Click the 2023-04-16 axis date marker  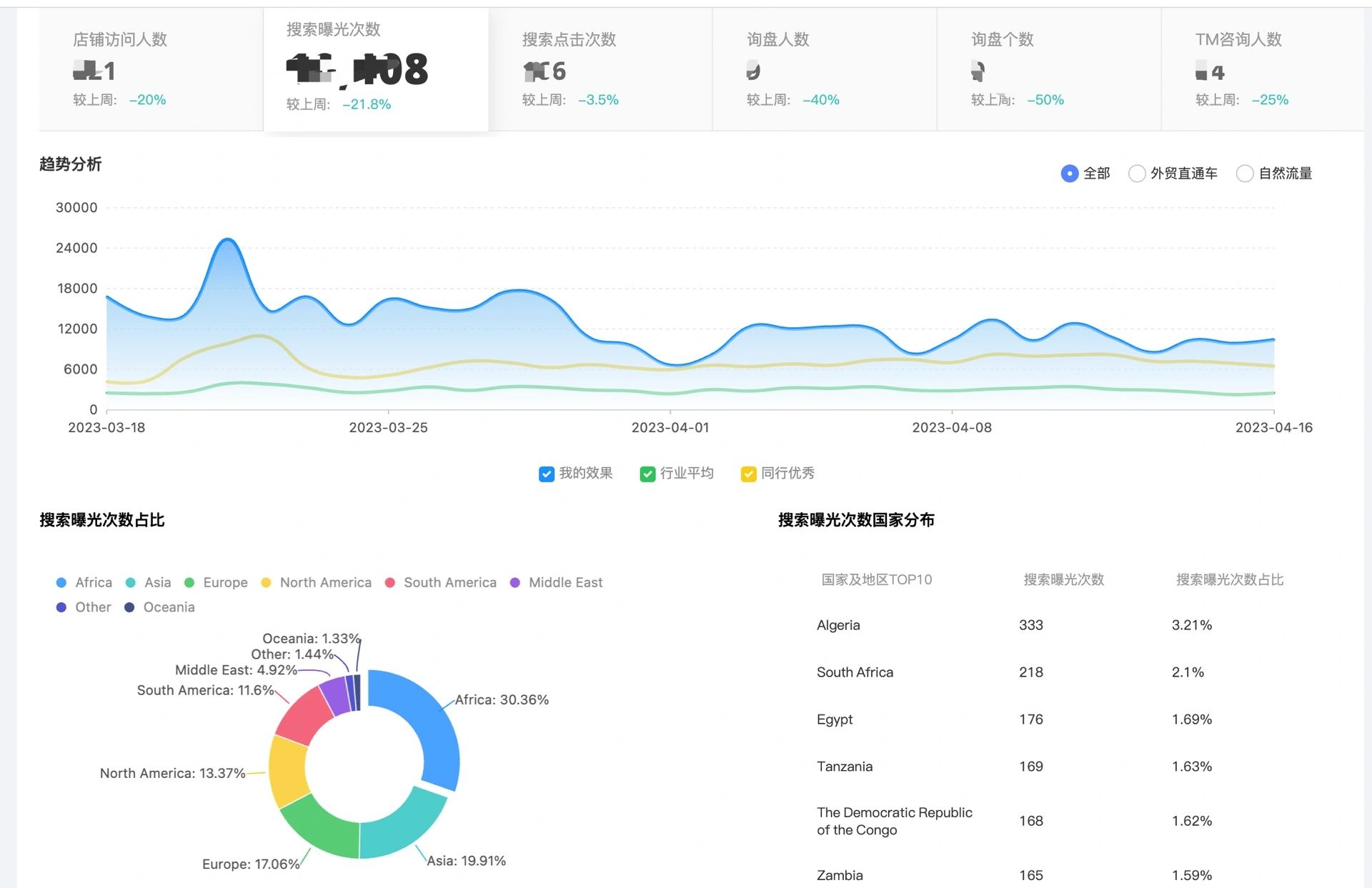(x=1274, y=428)
